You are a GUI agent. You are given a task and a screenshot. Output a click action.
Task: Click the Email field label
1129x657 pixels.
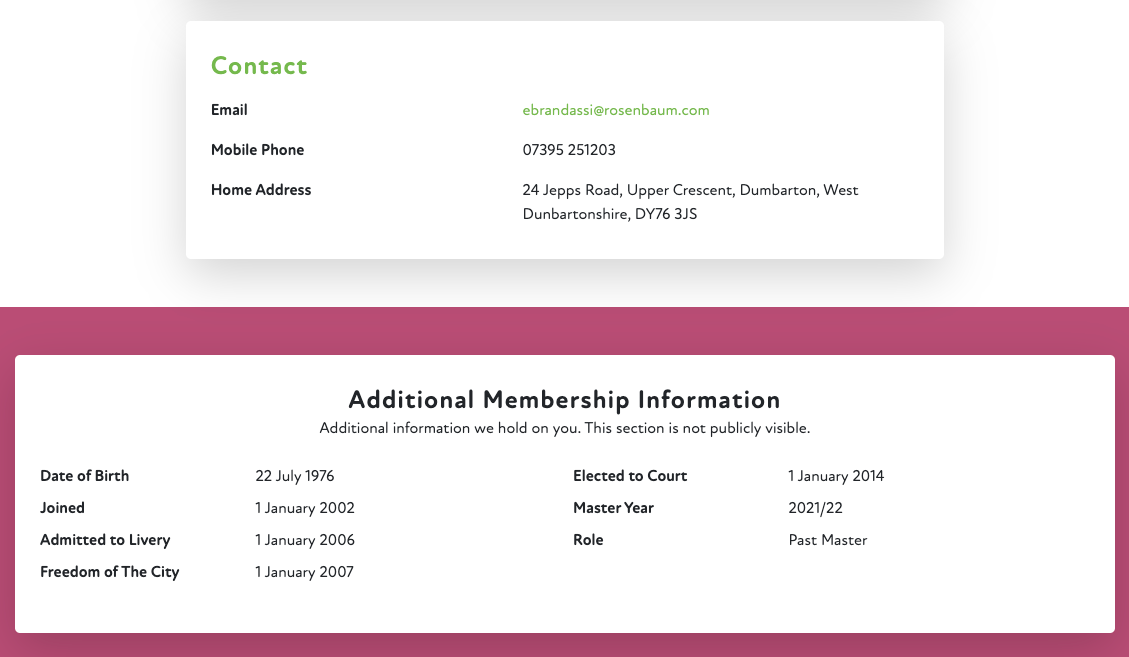pos(229,110)
